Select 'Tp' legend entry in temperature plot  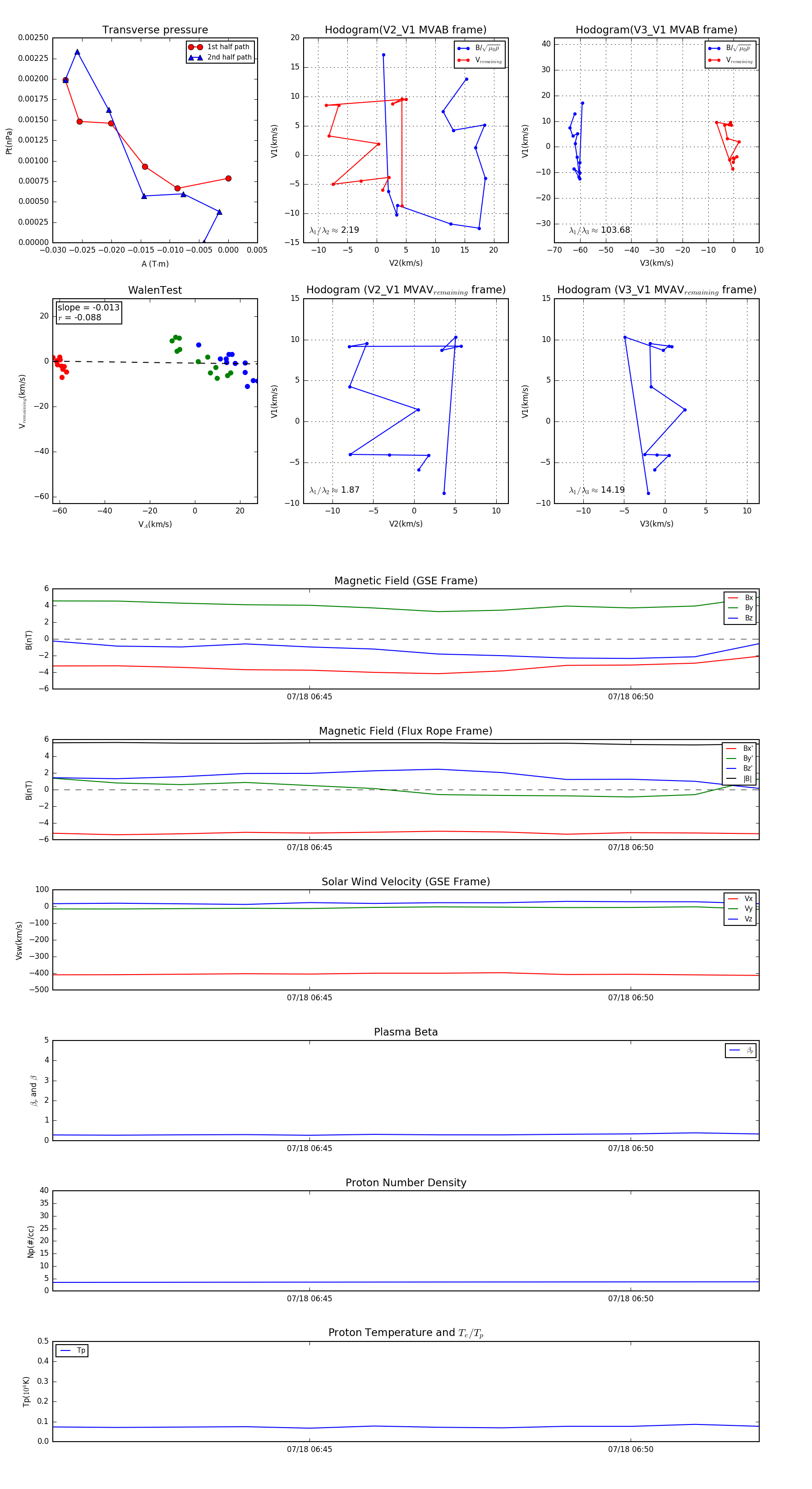click(x=72, y=1351)
